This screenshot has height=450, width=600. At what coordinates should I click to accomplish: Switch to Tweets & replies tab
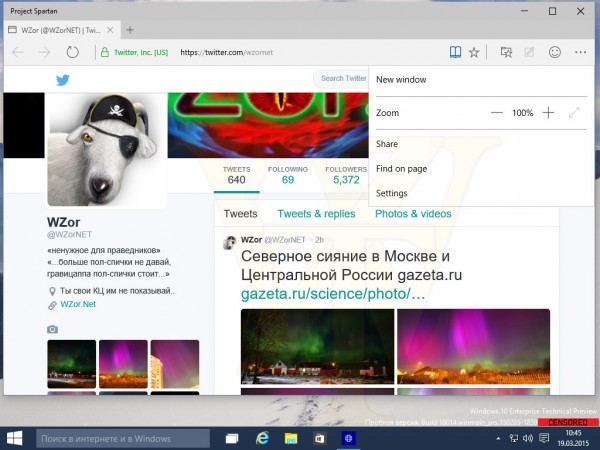tap(316, 214)
